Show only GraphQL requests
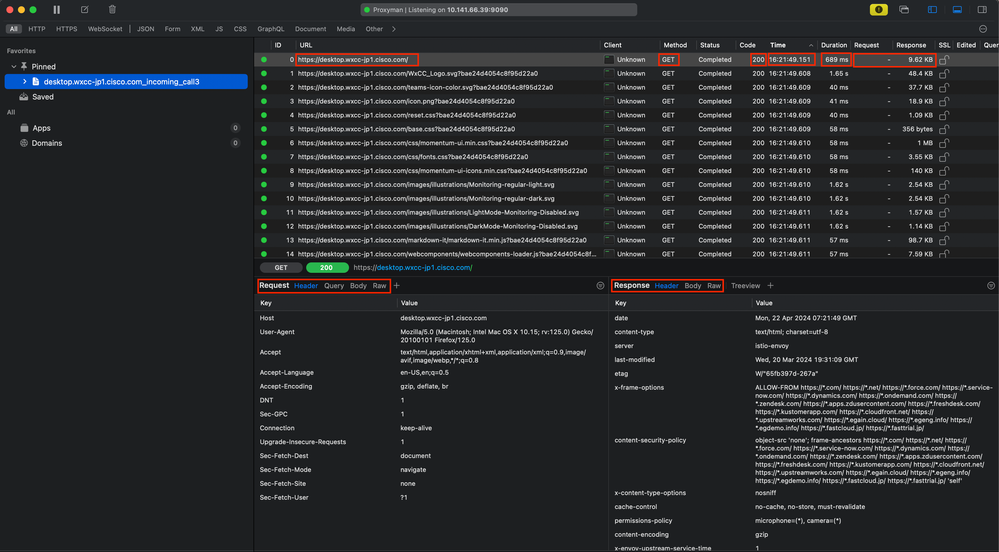This screenshot has height=552, width=999. point(271,29)
